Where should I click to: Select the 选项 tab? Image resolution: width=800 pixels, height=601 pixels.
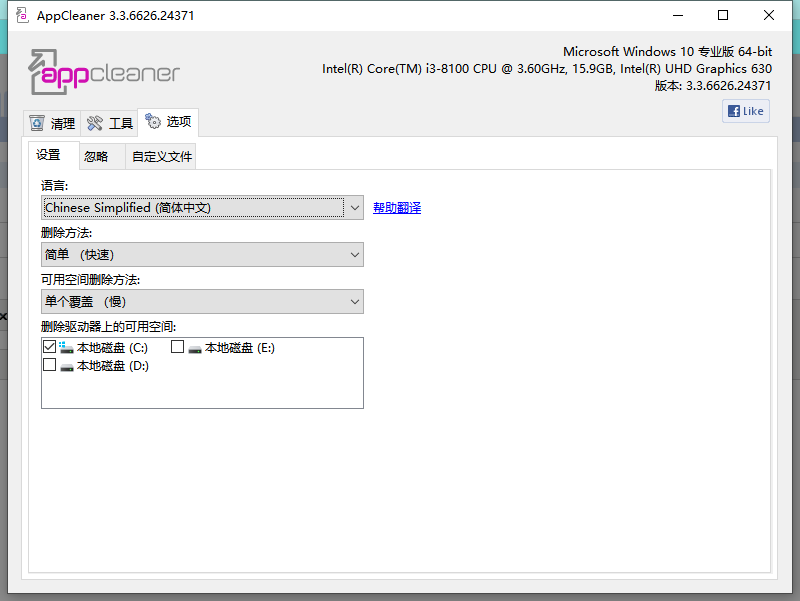point(168,122)
